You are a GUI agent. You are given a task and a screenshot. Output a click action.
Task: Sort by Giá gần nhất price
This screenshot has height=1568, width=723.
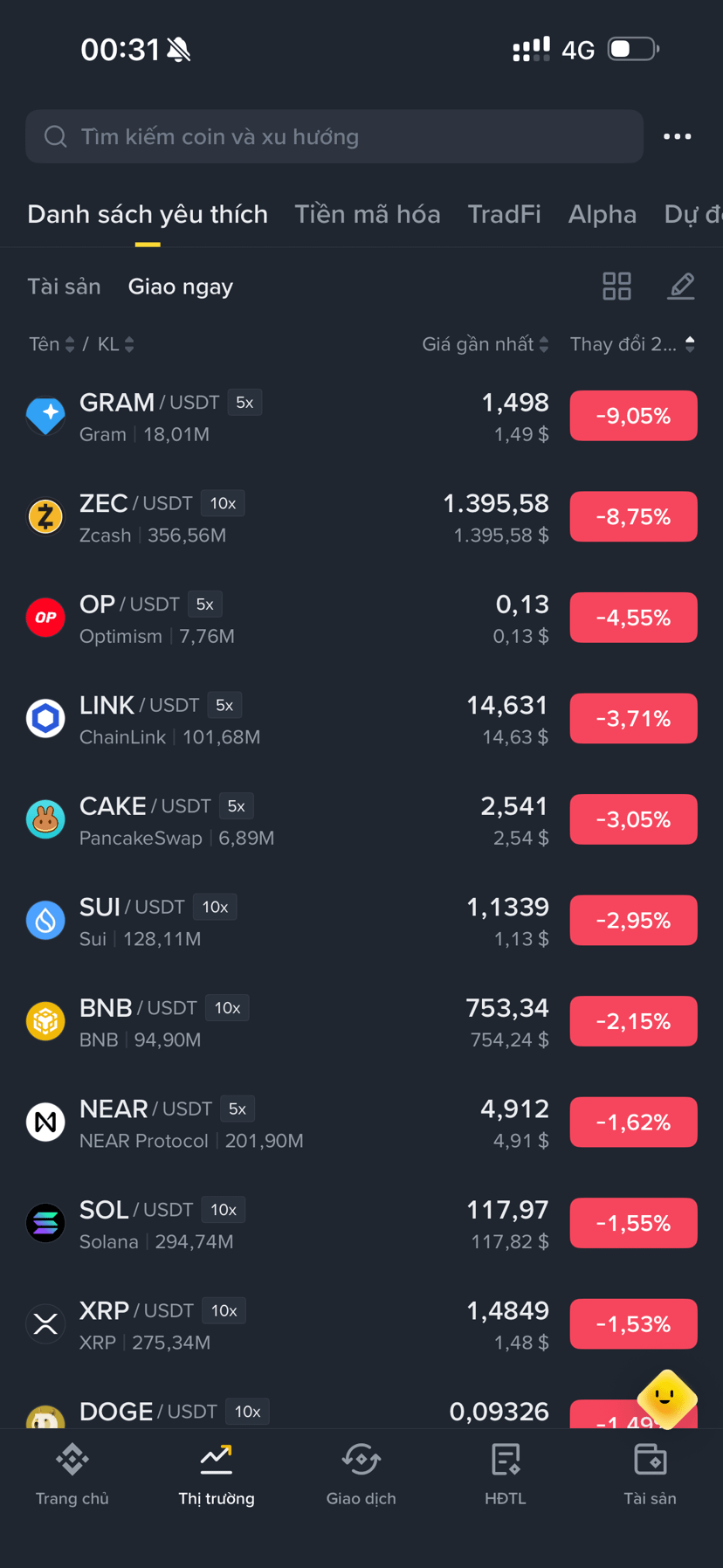(x=485, y=344)
